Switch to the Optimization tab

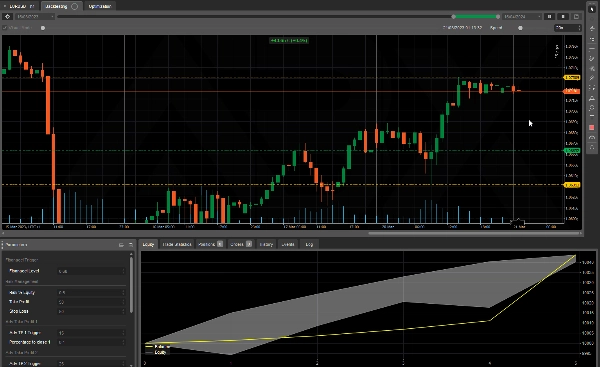[100, 6]
